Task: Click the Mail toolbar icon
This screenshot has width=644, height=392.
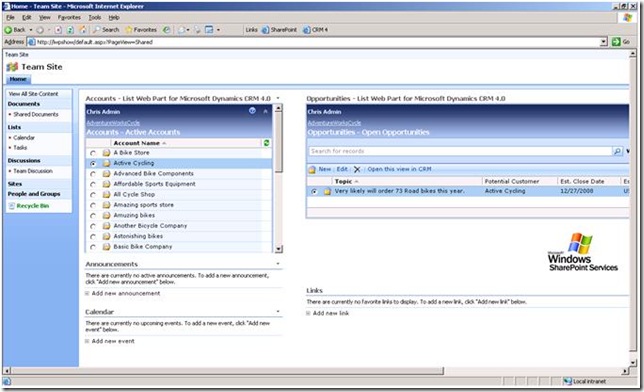Action: tap(181, 30)
